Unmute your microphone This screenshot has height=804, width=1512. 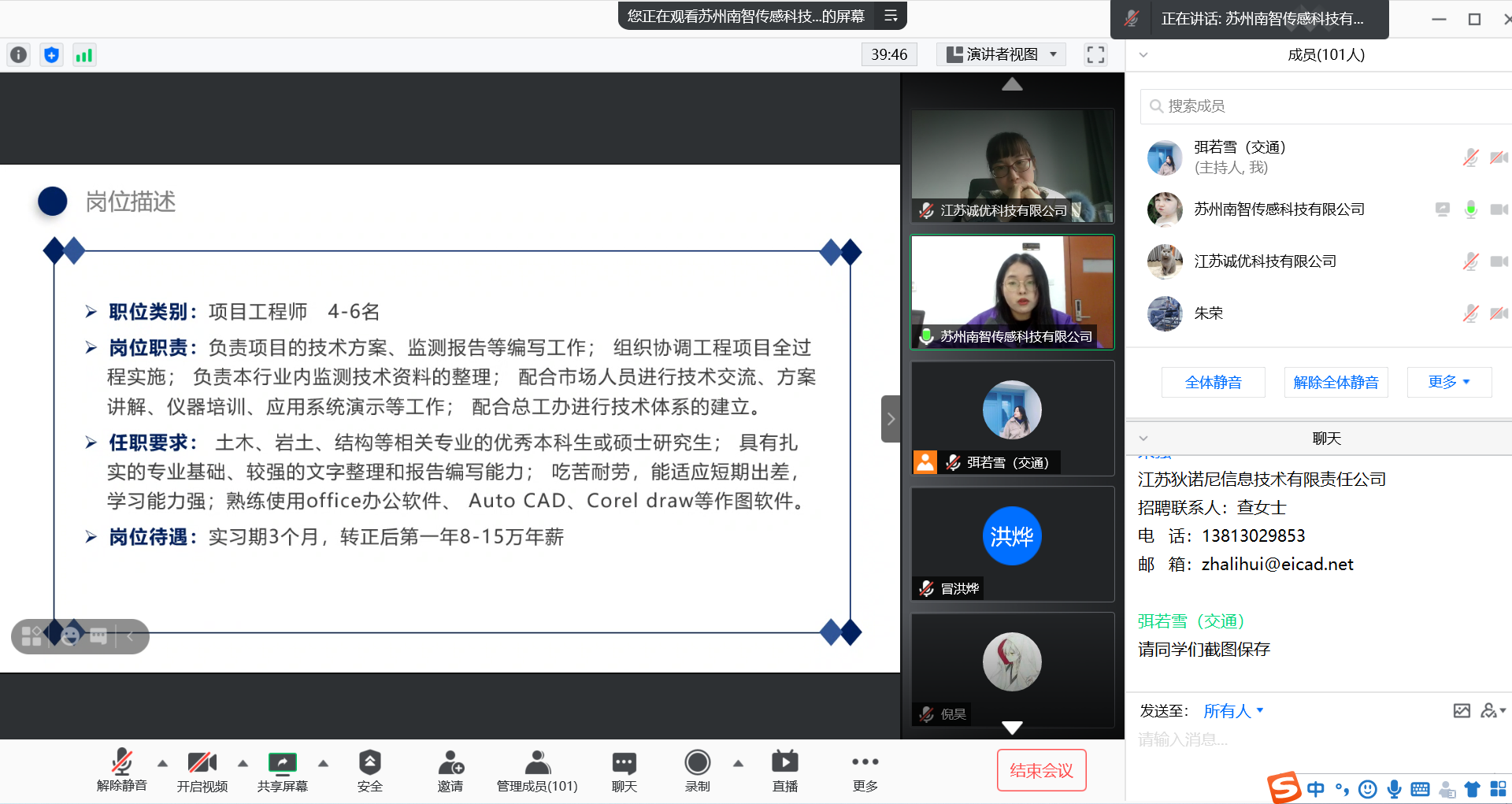[121, 762]
